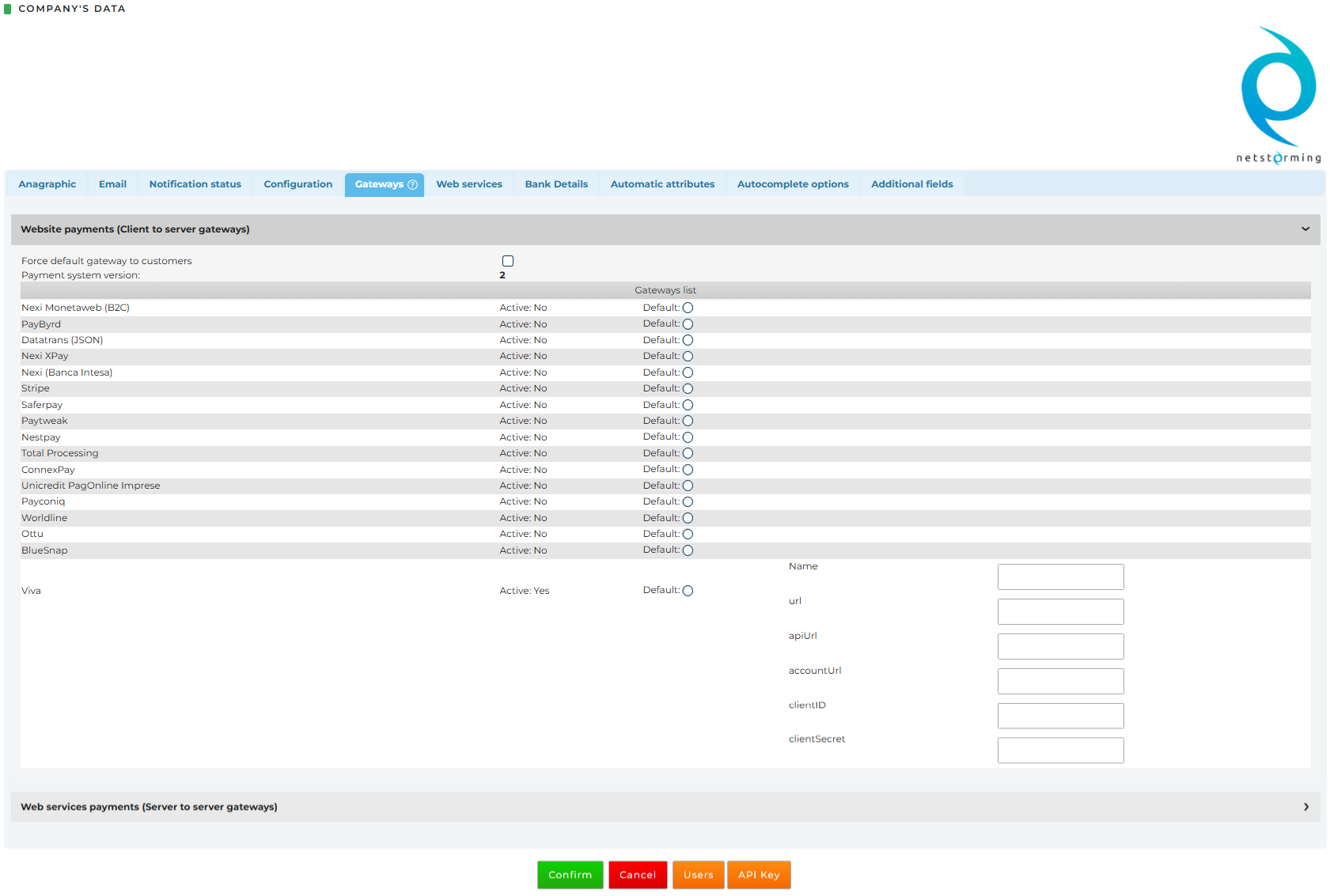This screenshot has height=896, width=1330.
Task: Set Stripe as default gateway
Action: [x=688, y=389]
